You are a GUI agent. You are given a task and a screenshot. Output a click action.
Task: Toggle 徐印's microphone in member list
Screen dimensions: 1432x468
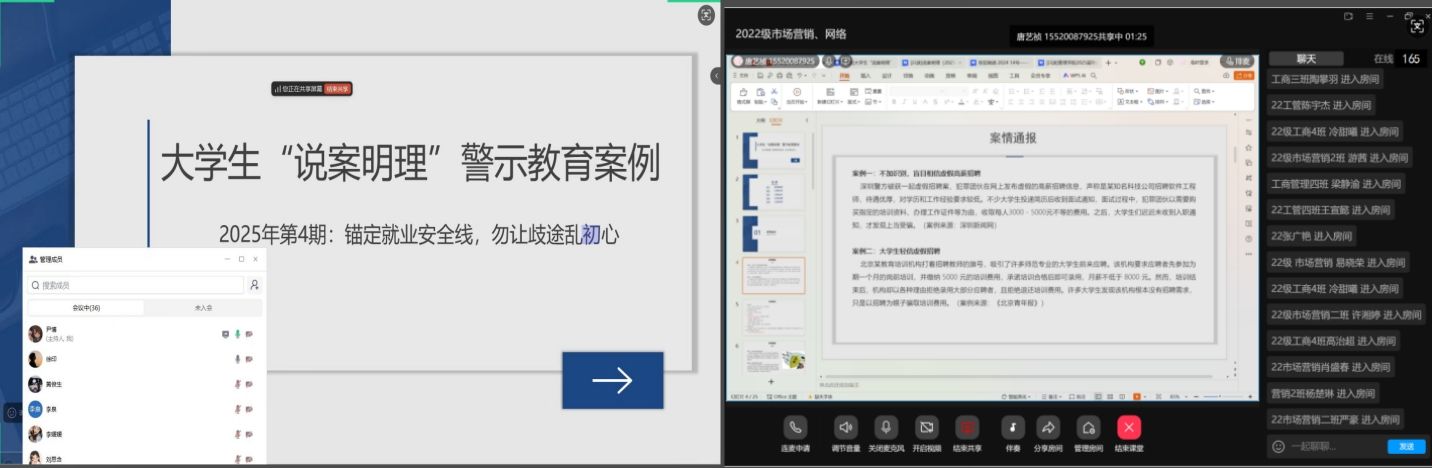(237, 359)
